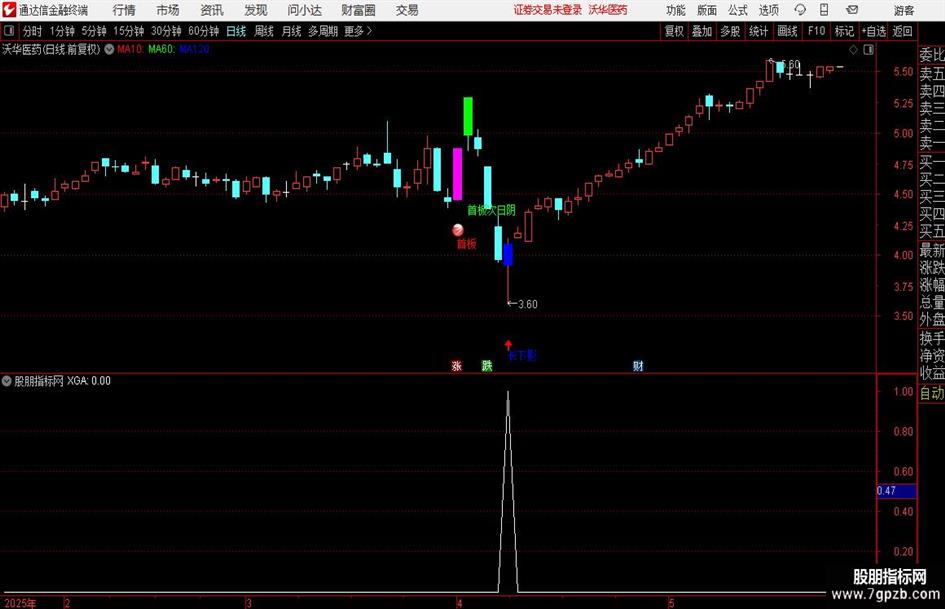Click the 统计 statistics toolbar button

[758, 31]
